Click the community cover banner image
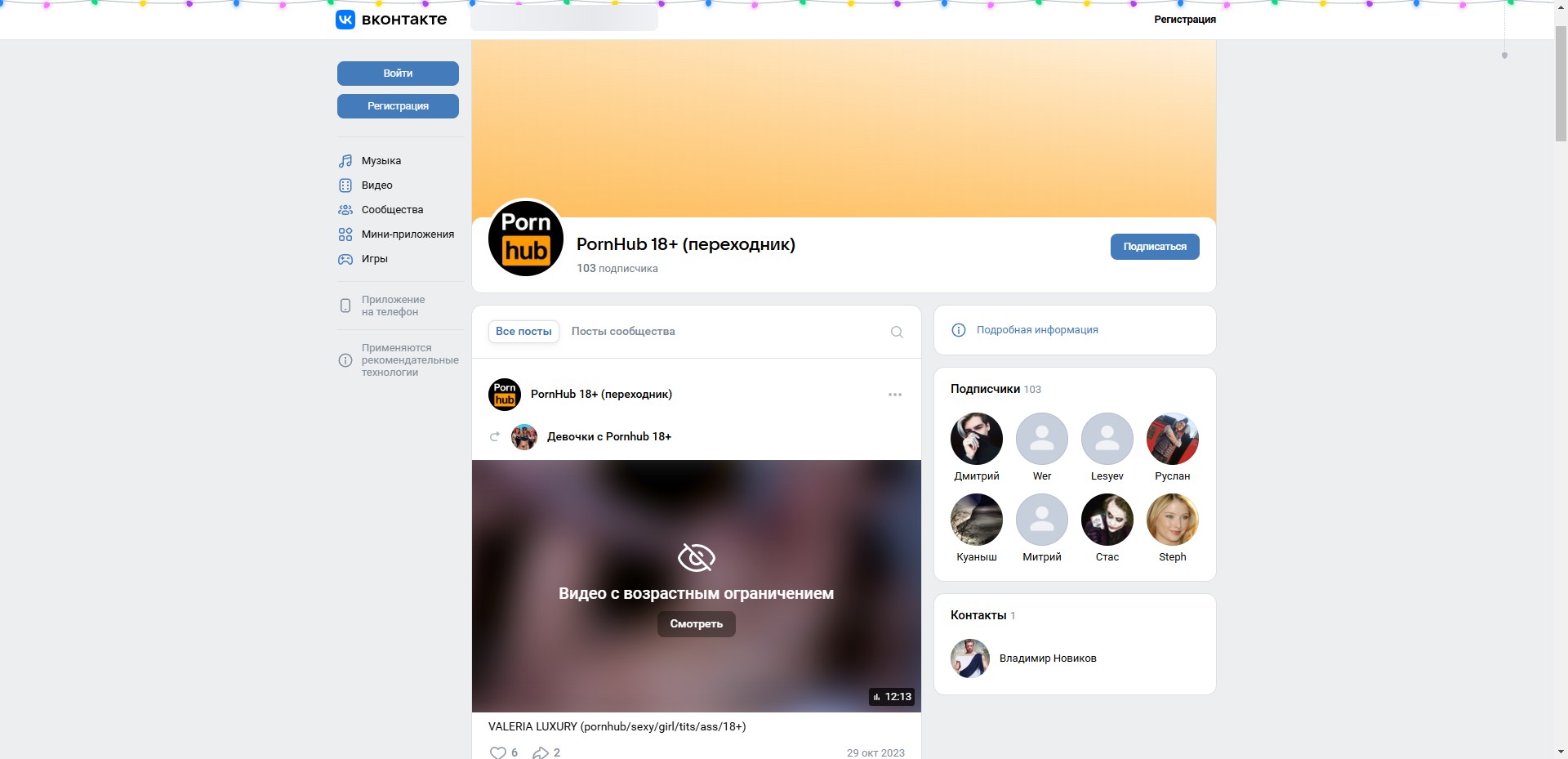 [x=844, y=128]
